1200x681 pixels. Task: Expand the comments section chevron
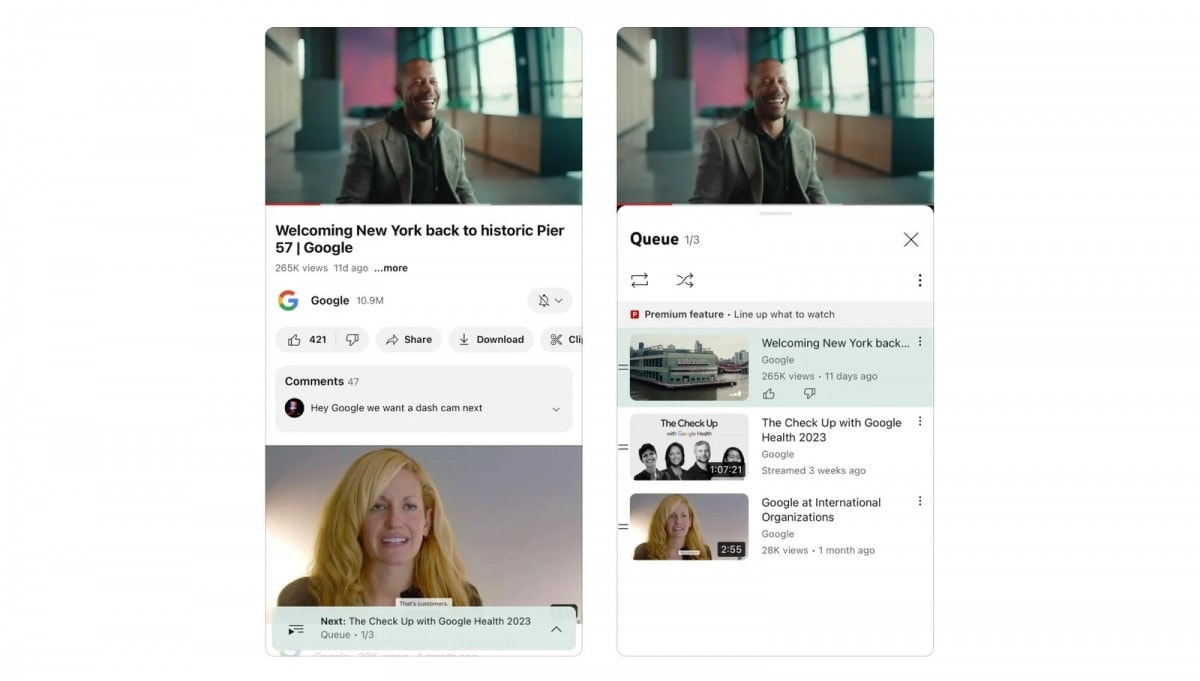(x=556, y=409)
